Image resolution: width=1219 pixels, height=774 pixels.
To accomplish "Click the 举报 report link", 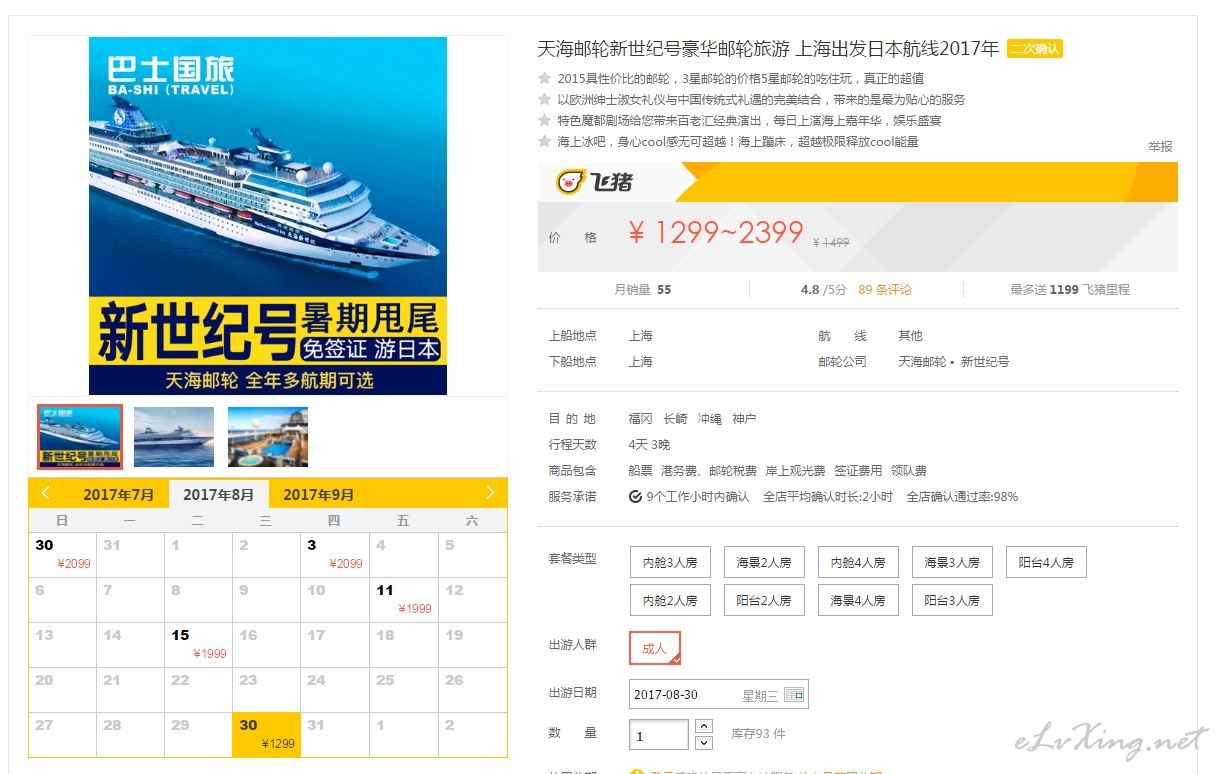I will click(x=1160, y=146).
